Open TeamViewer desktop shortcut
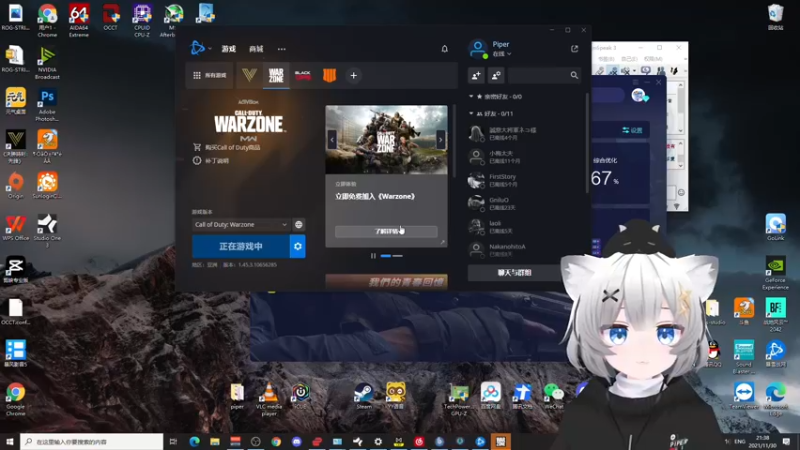Viewport: 800px width, 450px height. tap(744, 396)
